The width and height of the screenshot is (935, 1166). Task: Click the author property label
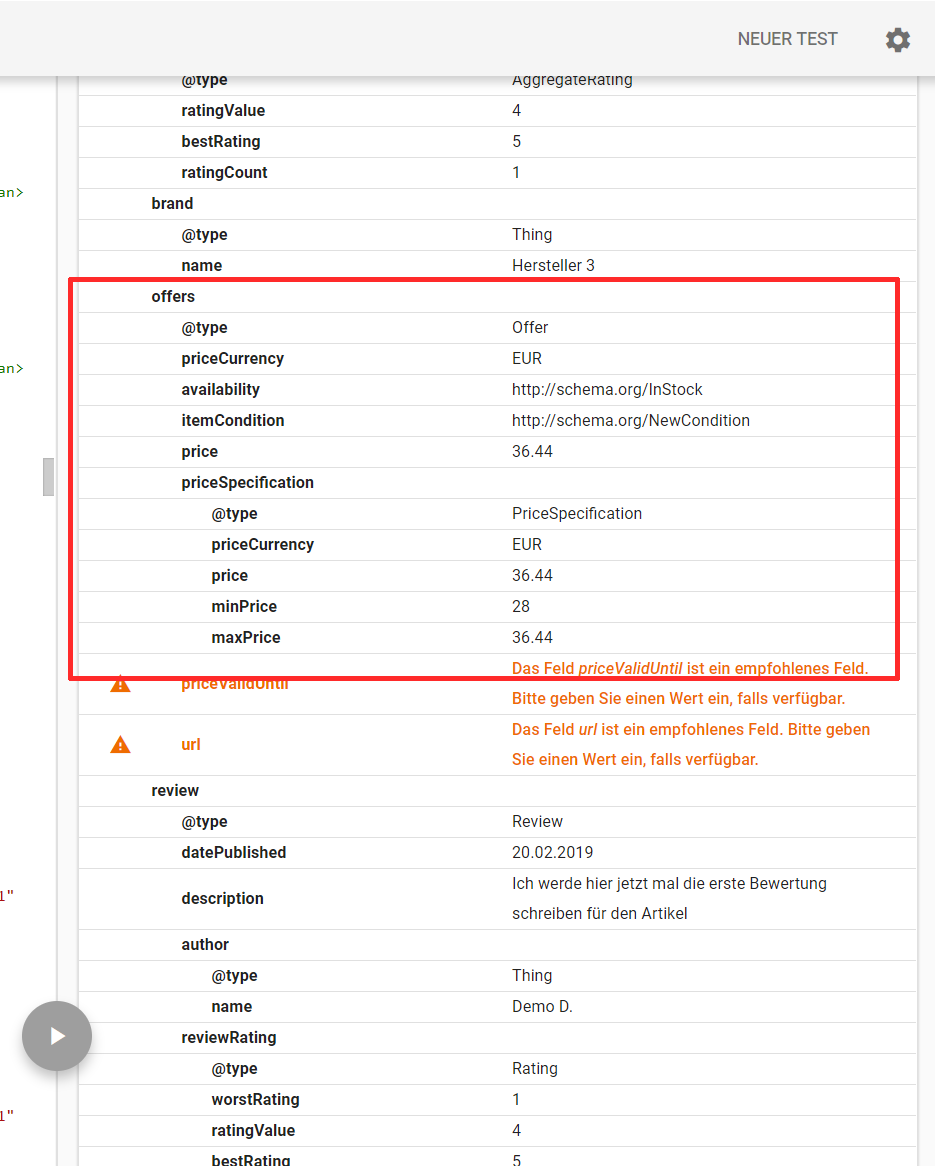205,945
